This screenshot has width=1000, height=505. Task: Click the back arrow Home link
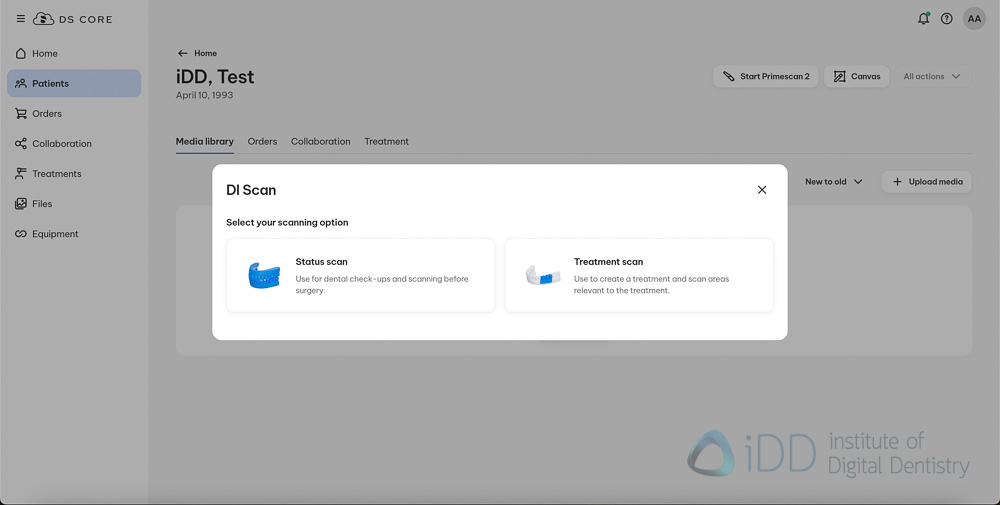click(197, 54)
